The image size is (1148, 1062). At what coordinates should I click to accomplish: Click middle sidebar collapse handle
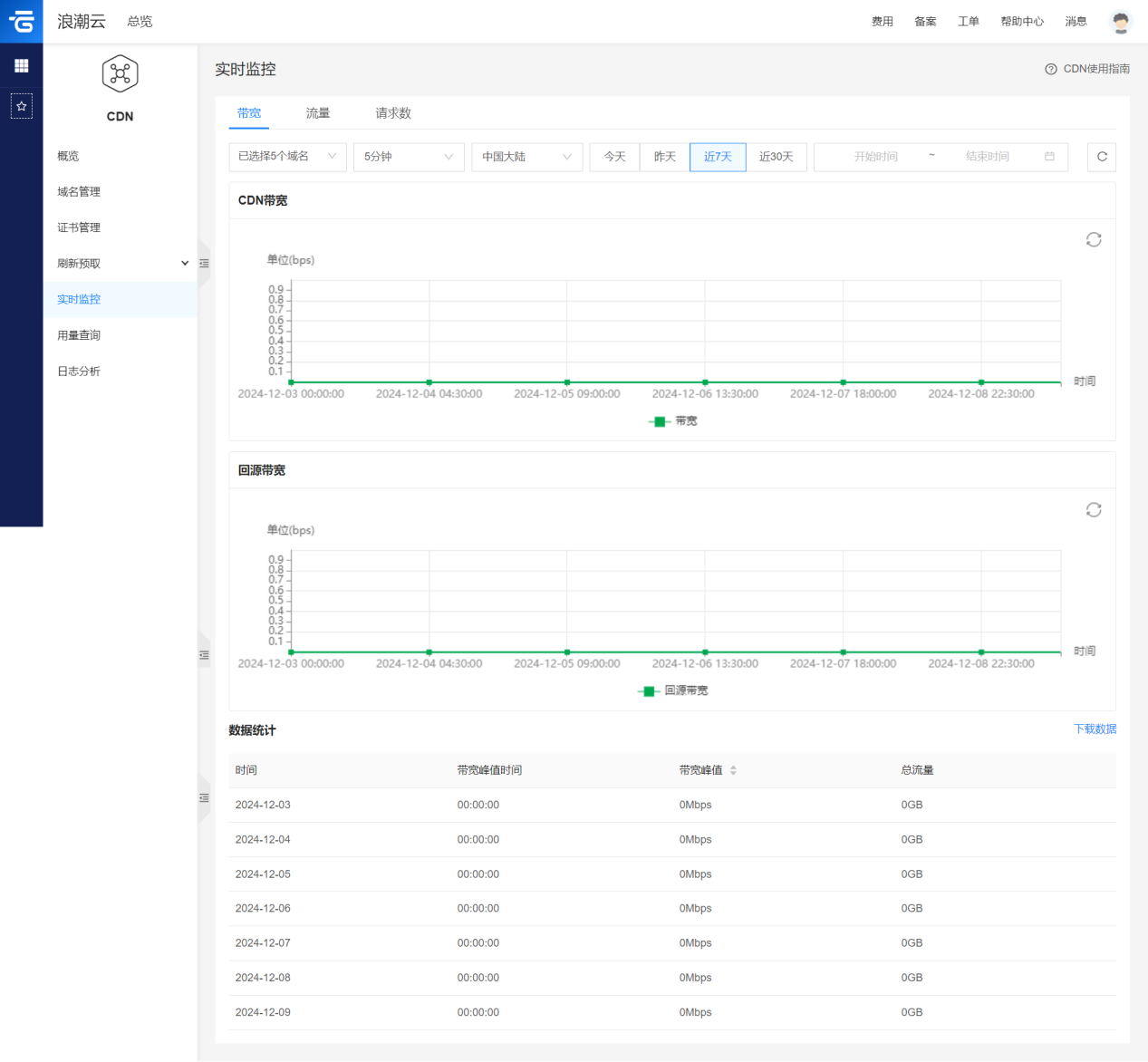204,654
